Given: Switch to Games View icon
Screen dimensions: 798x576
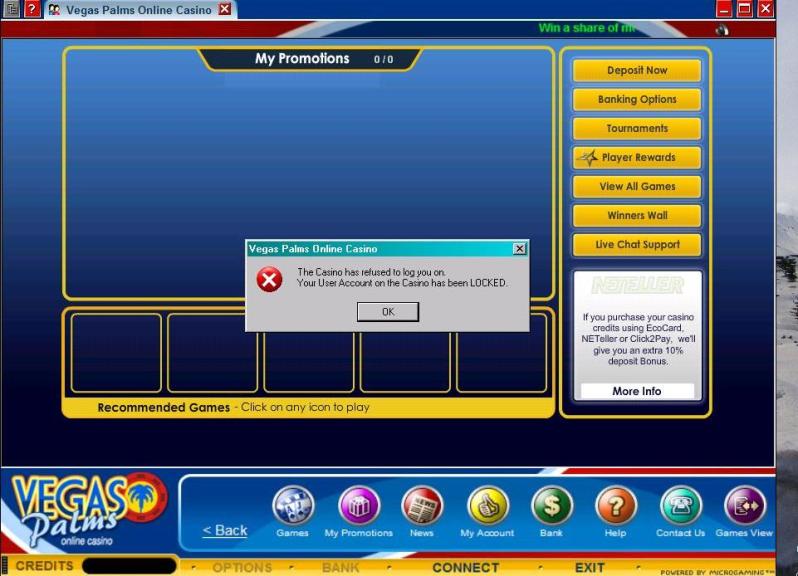Looking at the screenshot, I should coord(745,505).
